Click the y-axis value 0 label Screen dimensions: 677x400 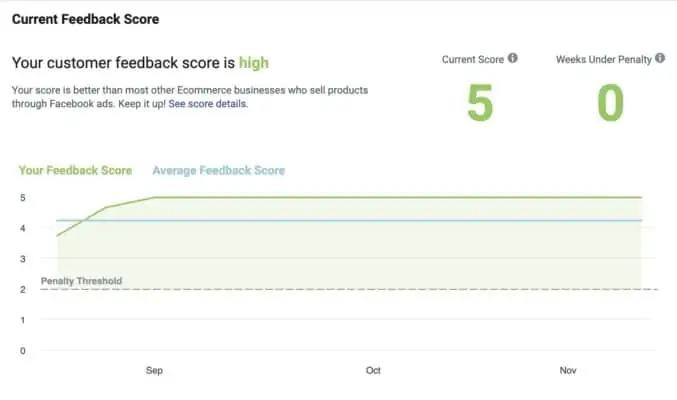pos(22,351)
